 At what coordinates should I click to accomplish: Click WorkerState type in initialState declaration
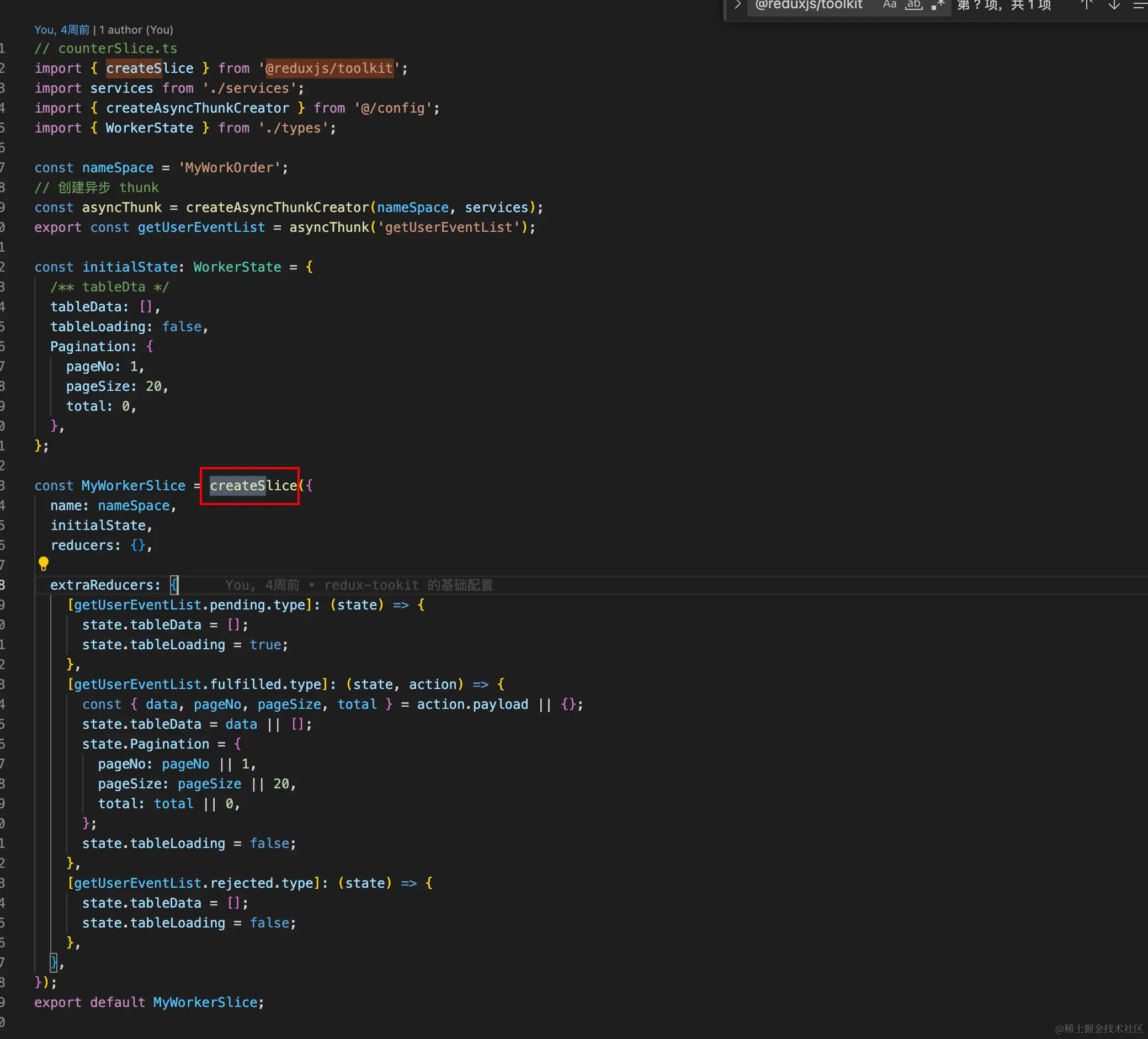pyautogui.click(x=237, y=267)
